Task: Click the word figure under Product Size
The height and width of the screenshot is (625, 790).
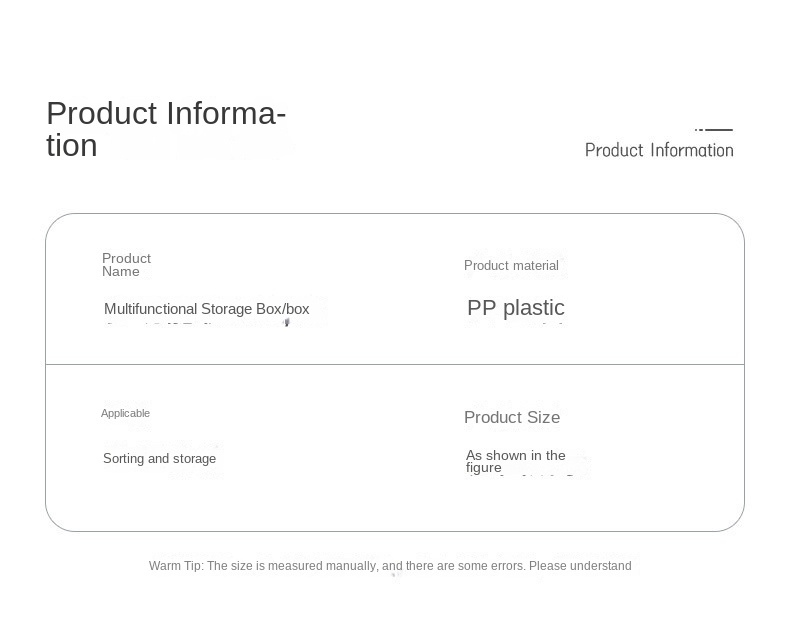Action: (x=484, y=468)
